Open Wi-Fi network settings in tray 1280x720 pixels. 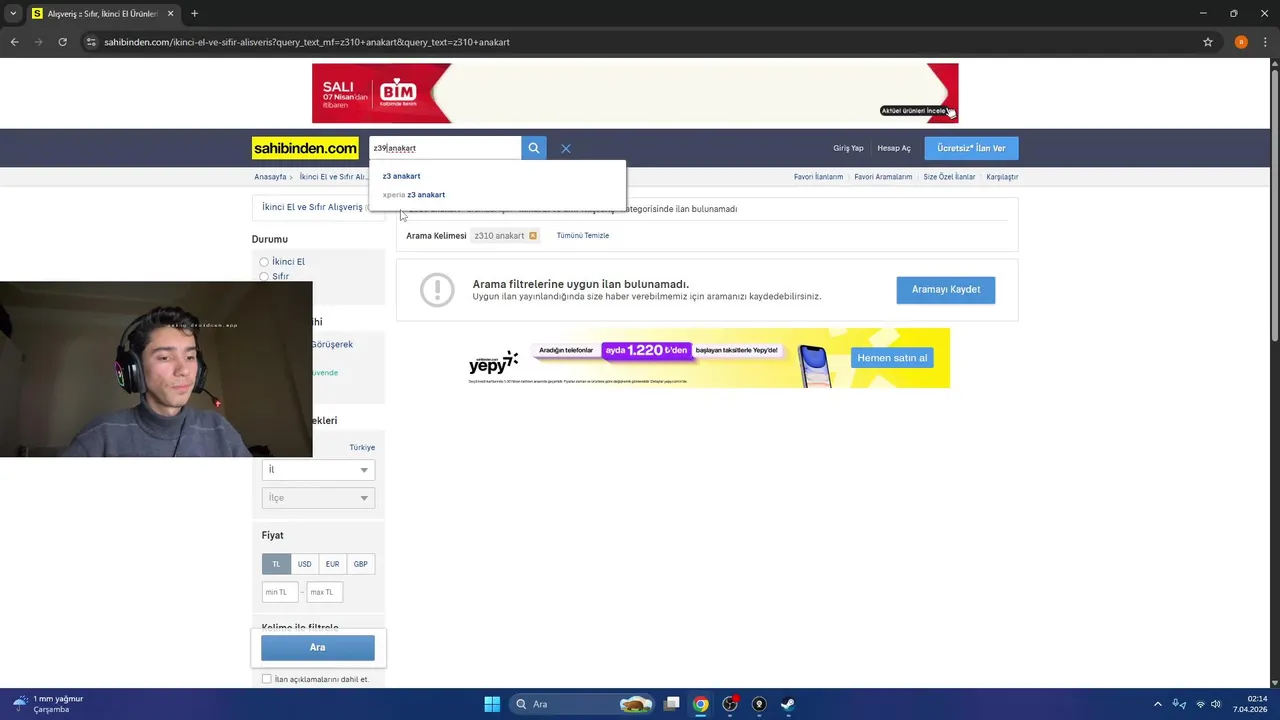1201,704
